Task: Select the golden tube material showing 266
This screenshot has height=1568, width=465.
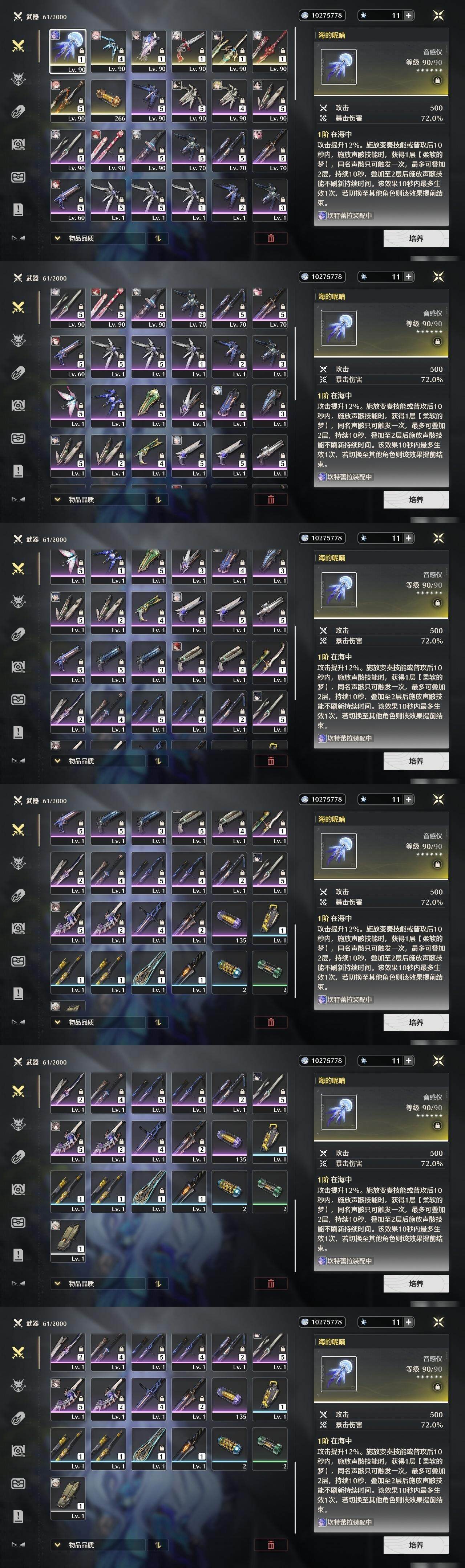Action: 109,101
